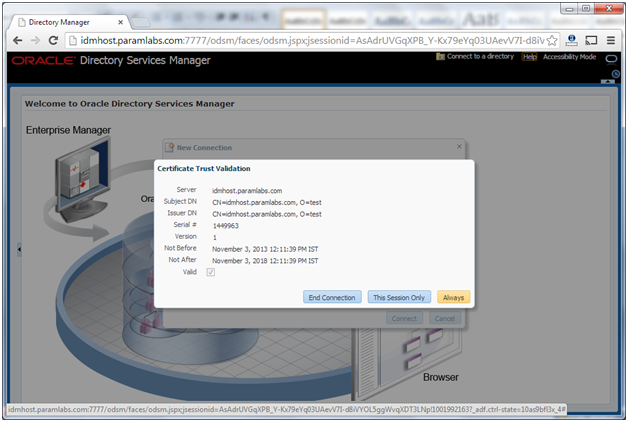Click the address bar URL
The height and width of the screenshot is (422, 628).
point(312,40)
